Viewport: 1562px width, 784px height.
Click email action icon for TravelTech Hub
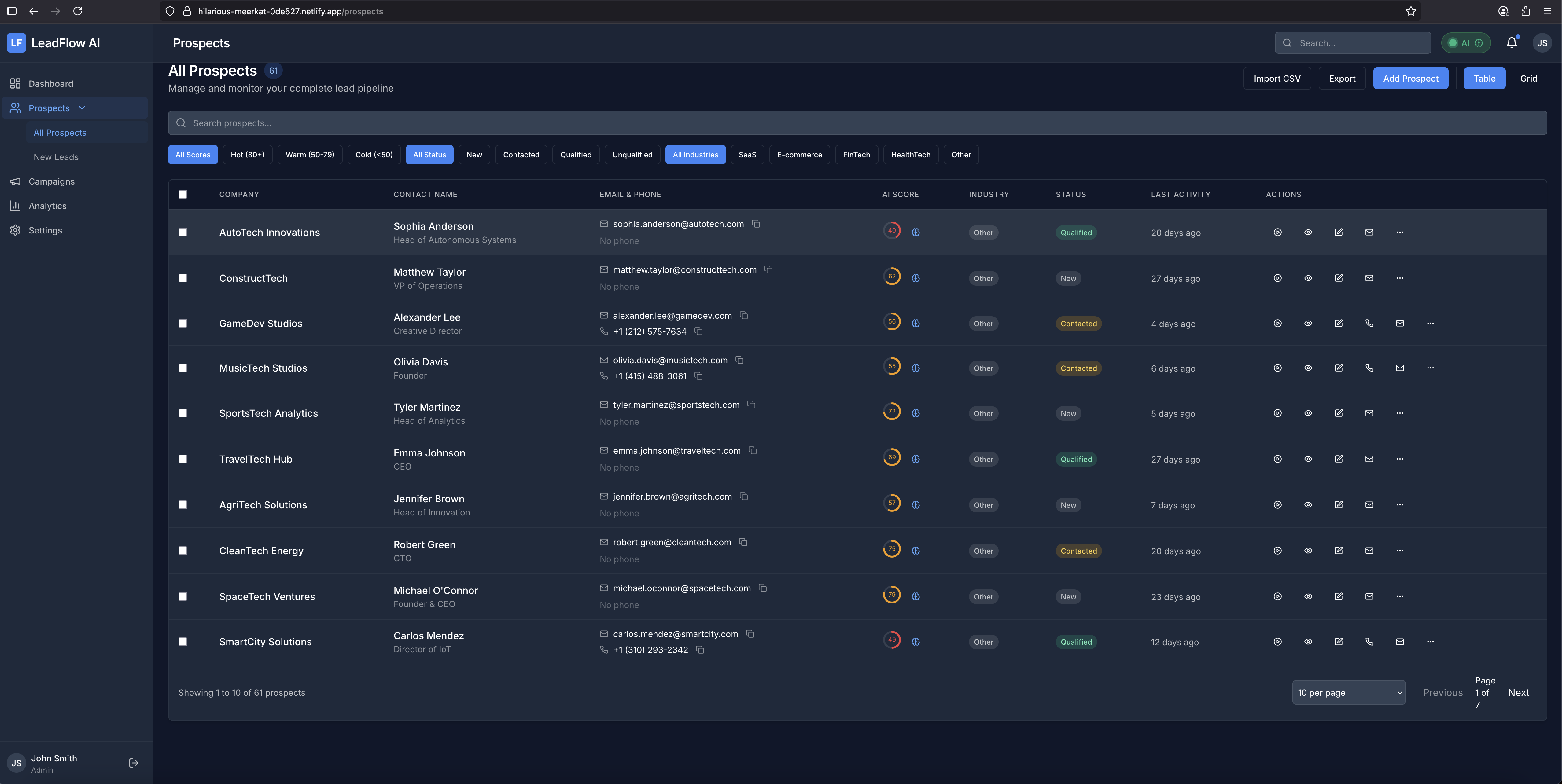tap(1369, 459)
